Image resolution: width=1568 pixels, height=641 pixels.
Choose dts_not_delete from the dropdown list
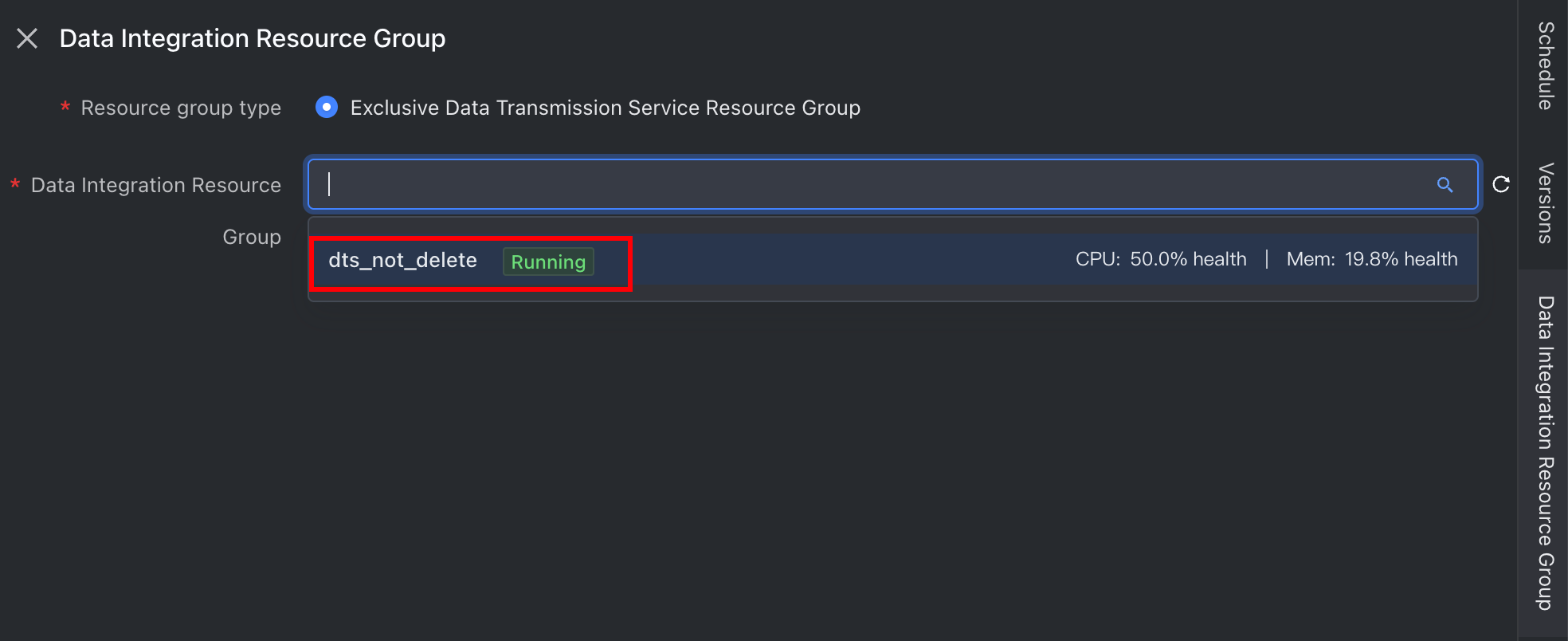coord(402,260)
